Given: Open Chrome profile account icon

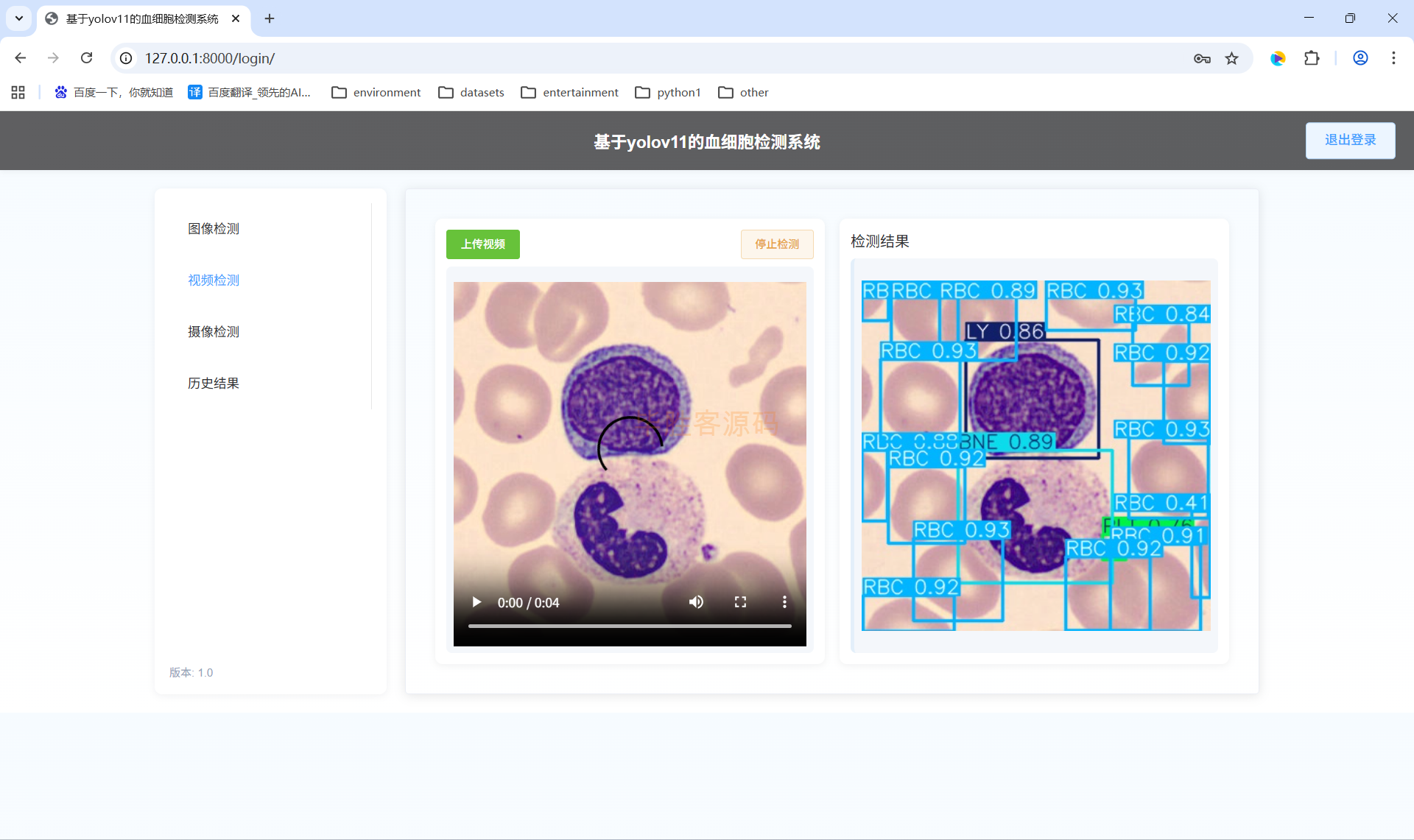Looking at the screenshot, I should coord(1360,58).
